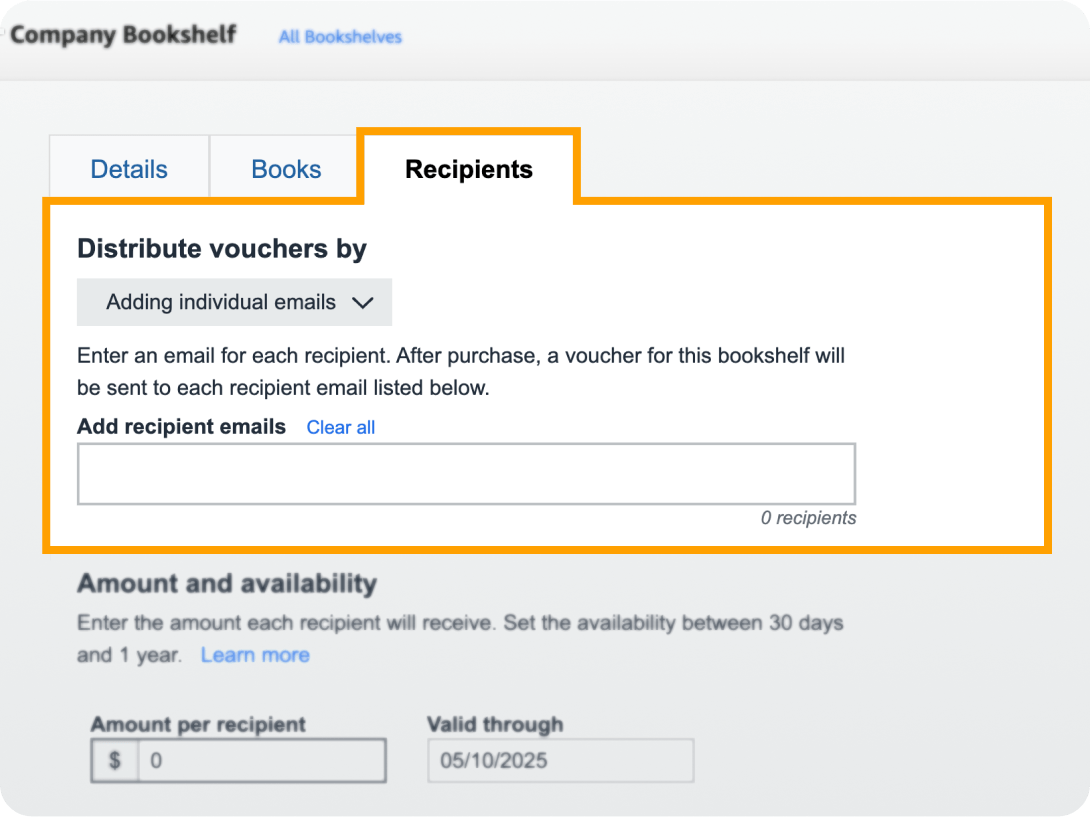Click the Amount per recipient field
Viewport: 1090px width, 817px height.
tap(260, 761)
